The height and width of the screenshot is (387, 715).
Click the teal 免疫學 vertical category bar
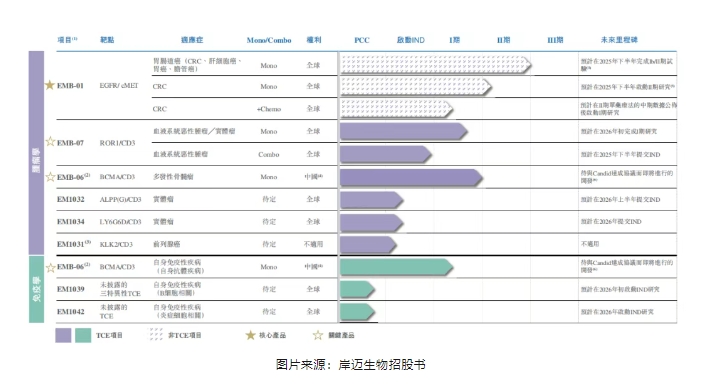[36, 289]
